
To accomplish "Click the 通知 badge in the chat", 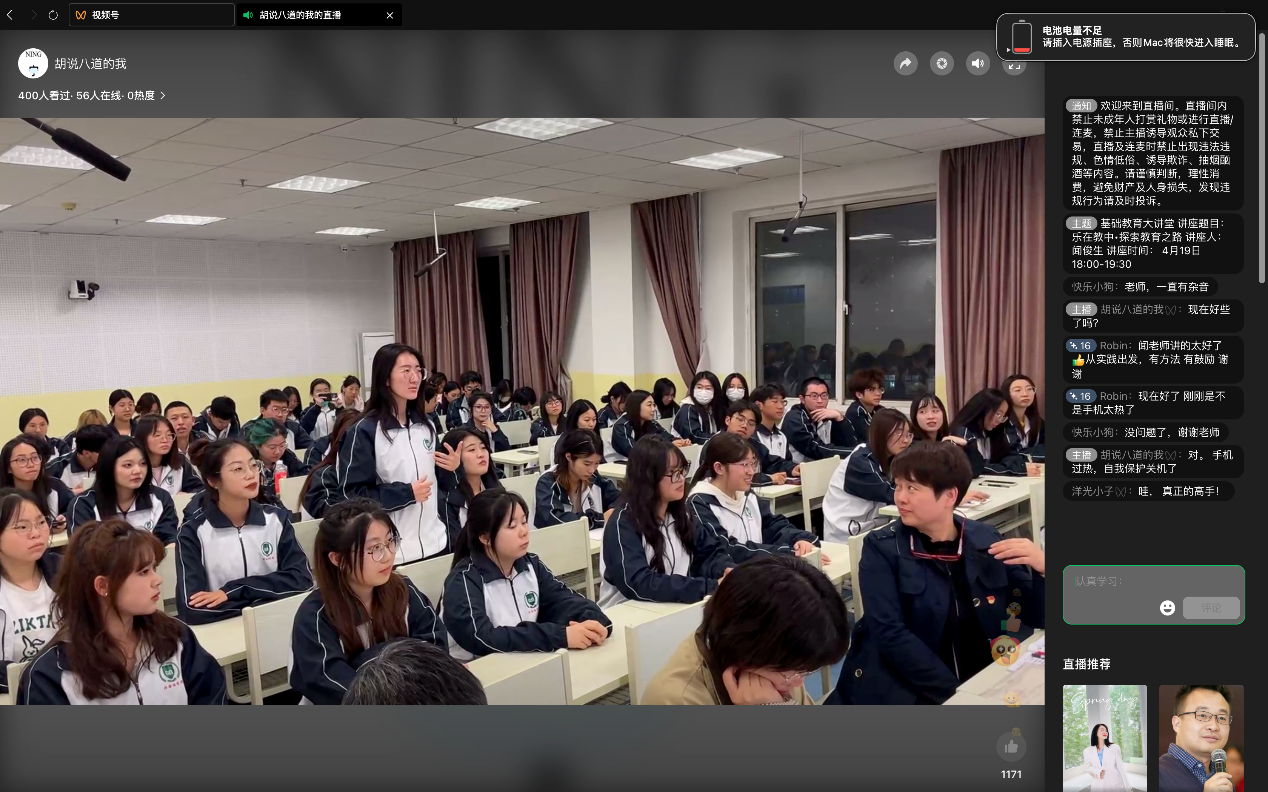I will click(x=1080, y=105).
